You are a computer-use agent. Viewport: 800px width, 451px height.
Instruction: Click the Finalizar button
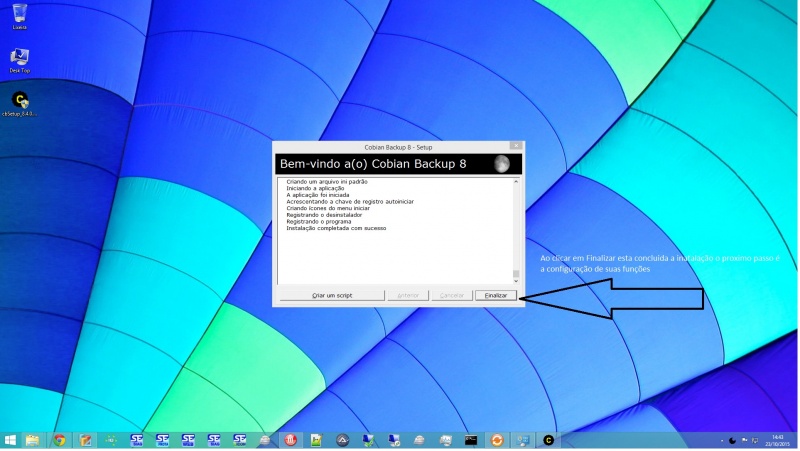pos(496,296)
